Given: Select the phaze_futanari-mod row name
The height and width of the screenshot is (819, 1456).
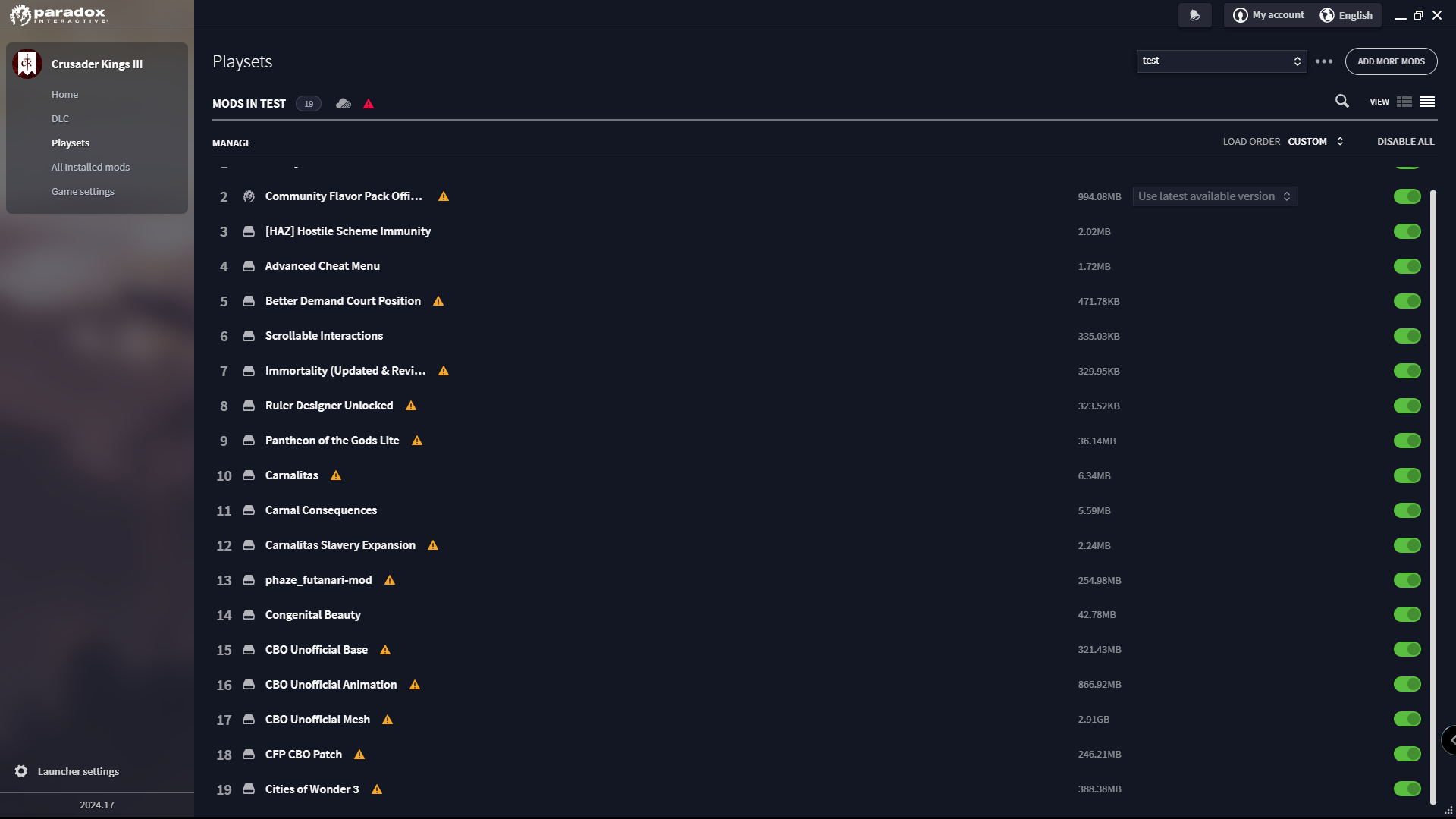Looking at the screenshot, I should click(318, 580).
